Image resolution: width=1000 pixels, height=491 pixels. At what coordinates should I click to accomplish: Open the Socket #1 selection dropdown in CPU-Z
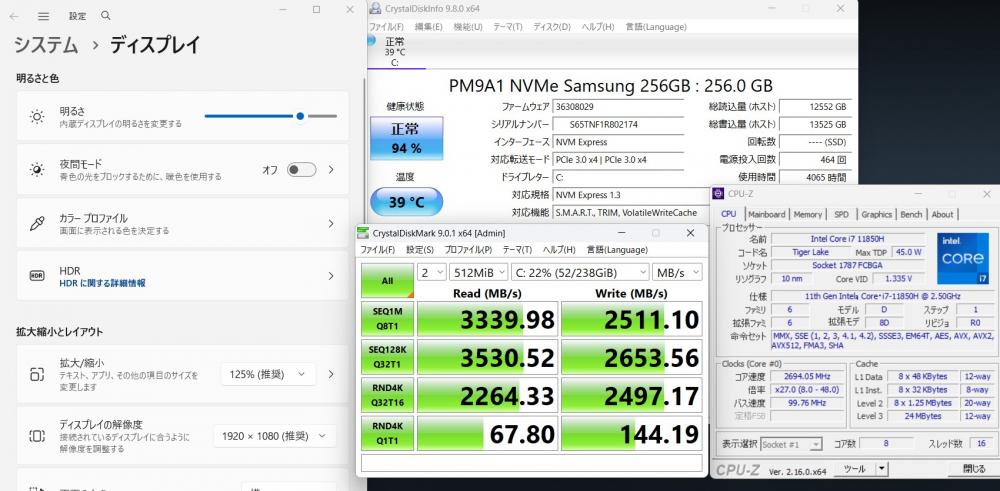[x=790, y=444]
